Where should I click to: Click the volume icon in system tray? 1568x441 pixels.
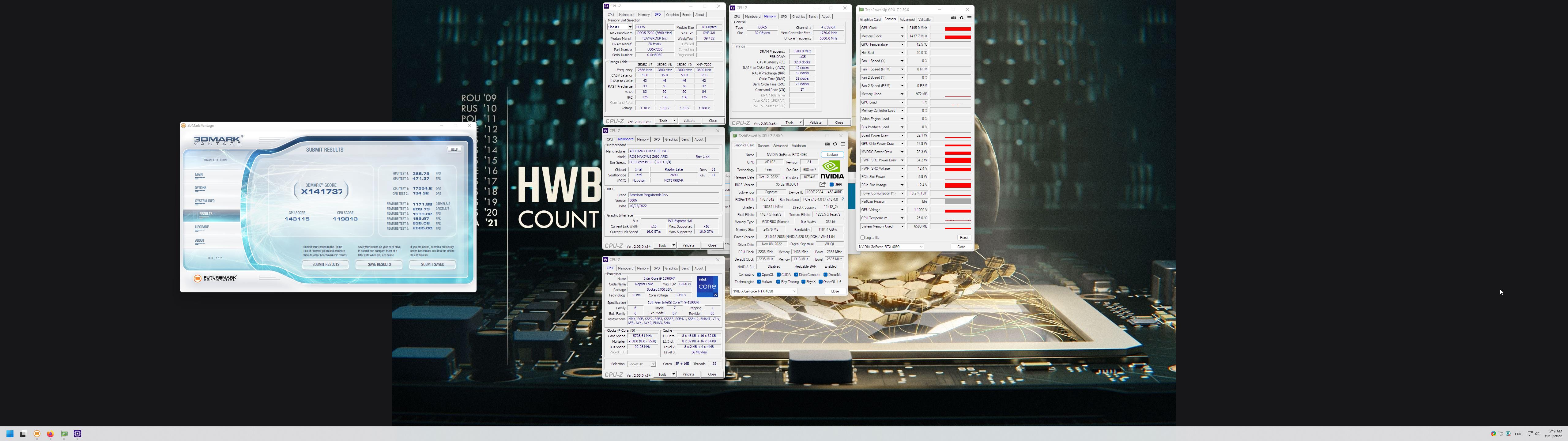tap(1538, 434)
